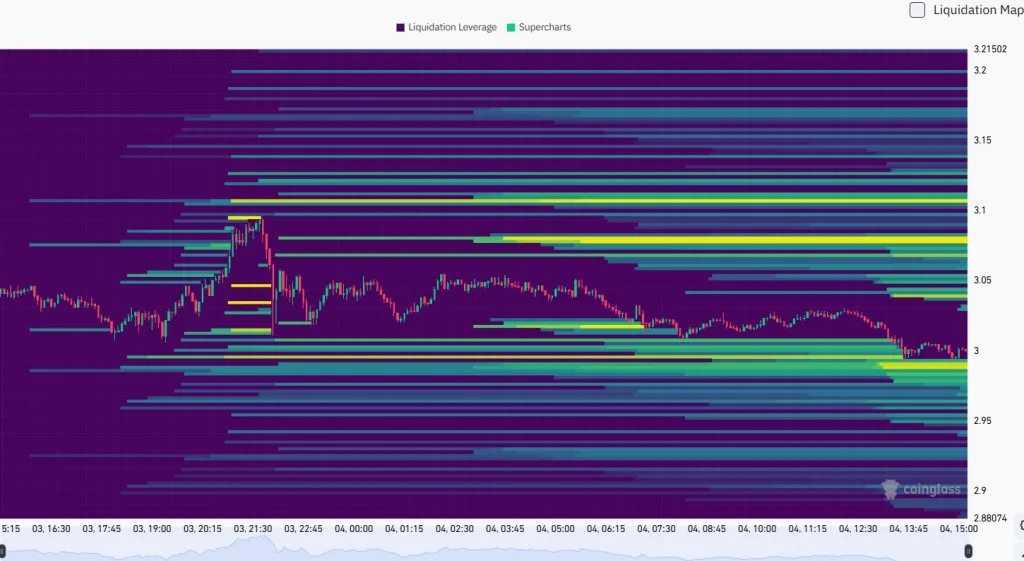
Task: Select the 03, 21:30 time axis label
Action: coord(253,528)
